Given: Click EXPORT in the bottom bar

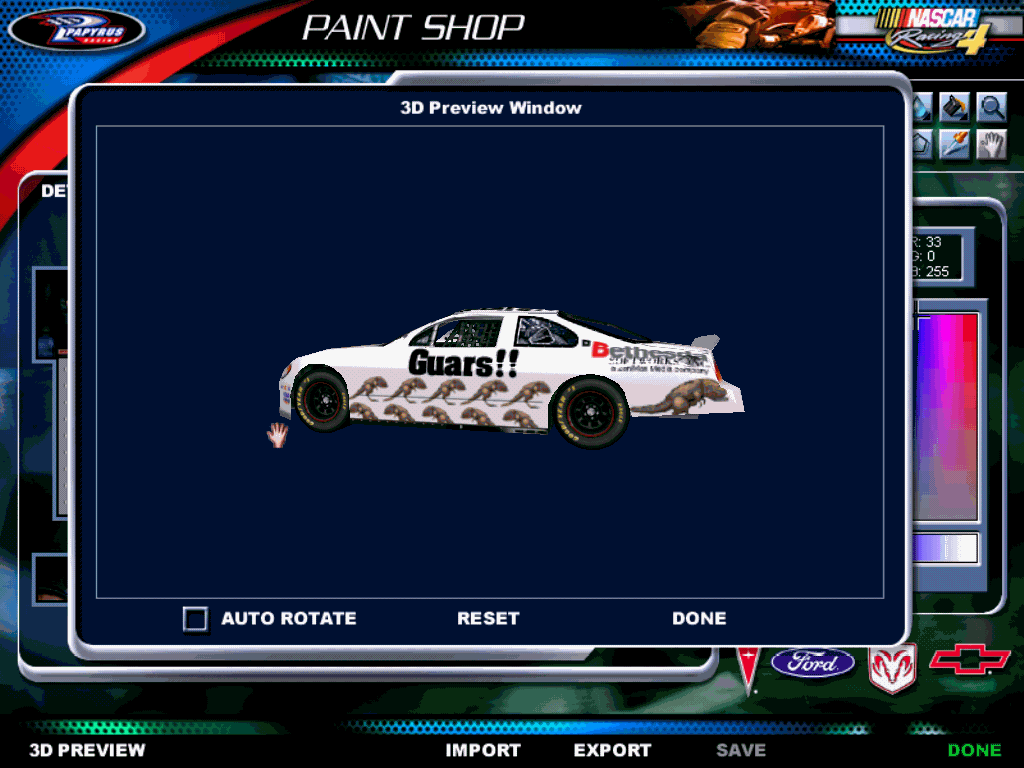Looking at the screenshot, I should pyautogui.click(x=612, y=750).
